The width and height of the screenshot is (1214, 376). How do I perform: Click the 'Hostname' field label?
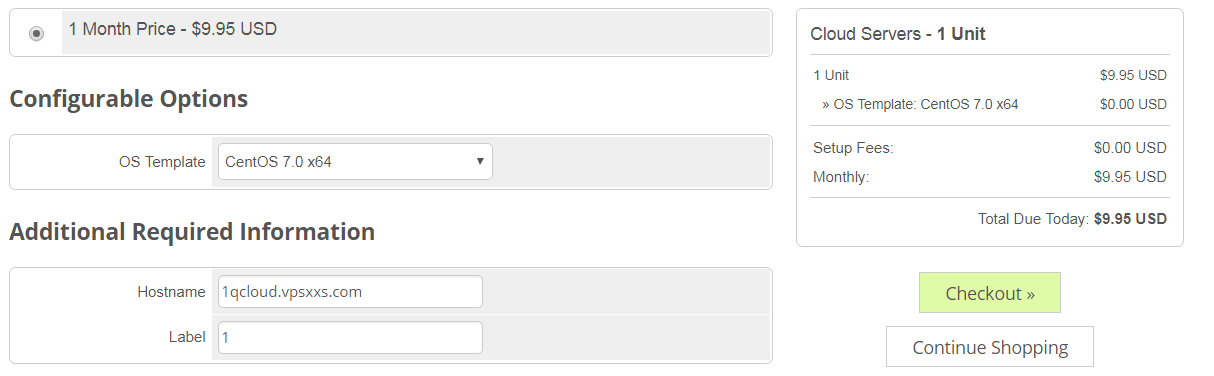pos(171,292)
